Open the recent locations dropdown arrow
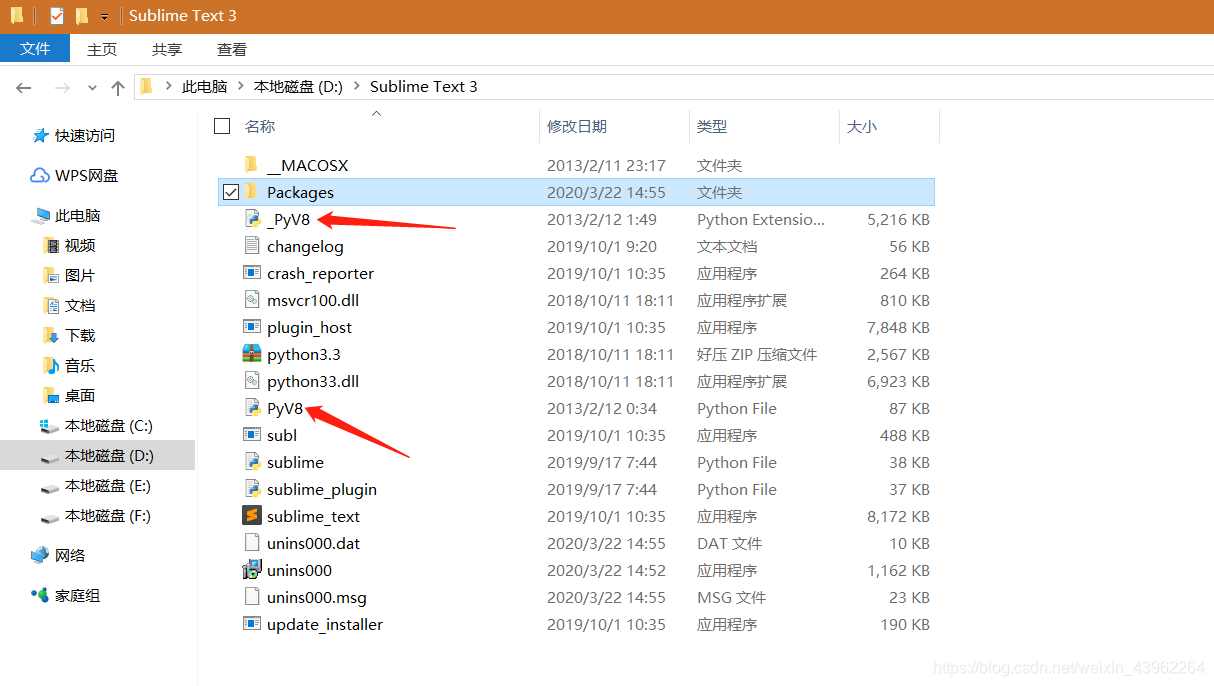This screenshot has width=1214, height=686. tap(92, 88)
